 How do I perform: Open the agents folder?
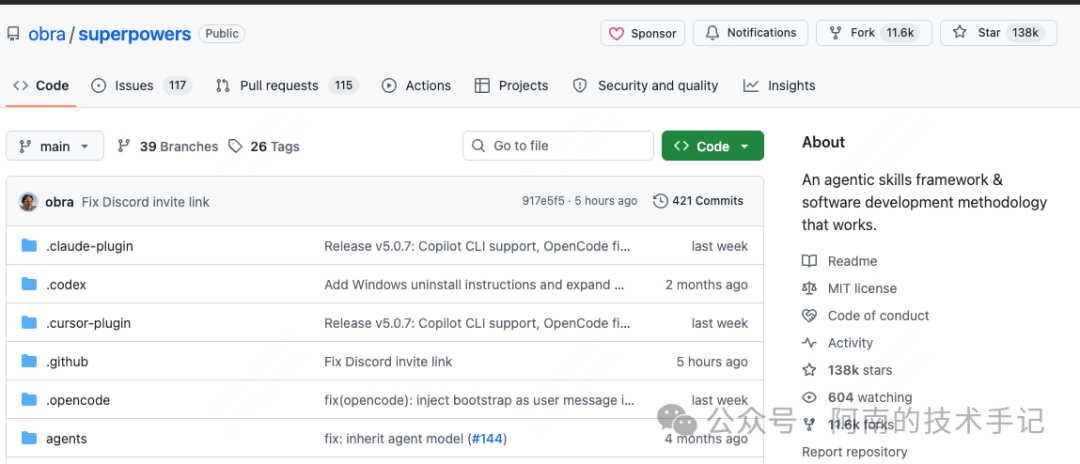pos(66,439)
